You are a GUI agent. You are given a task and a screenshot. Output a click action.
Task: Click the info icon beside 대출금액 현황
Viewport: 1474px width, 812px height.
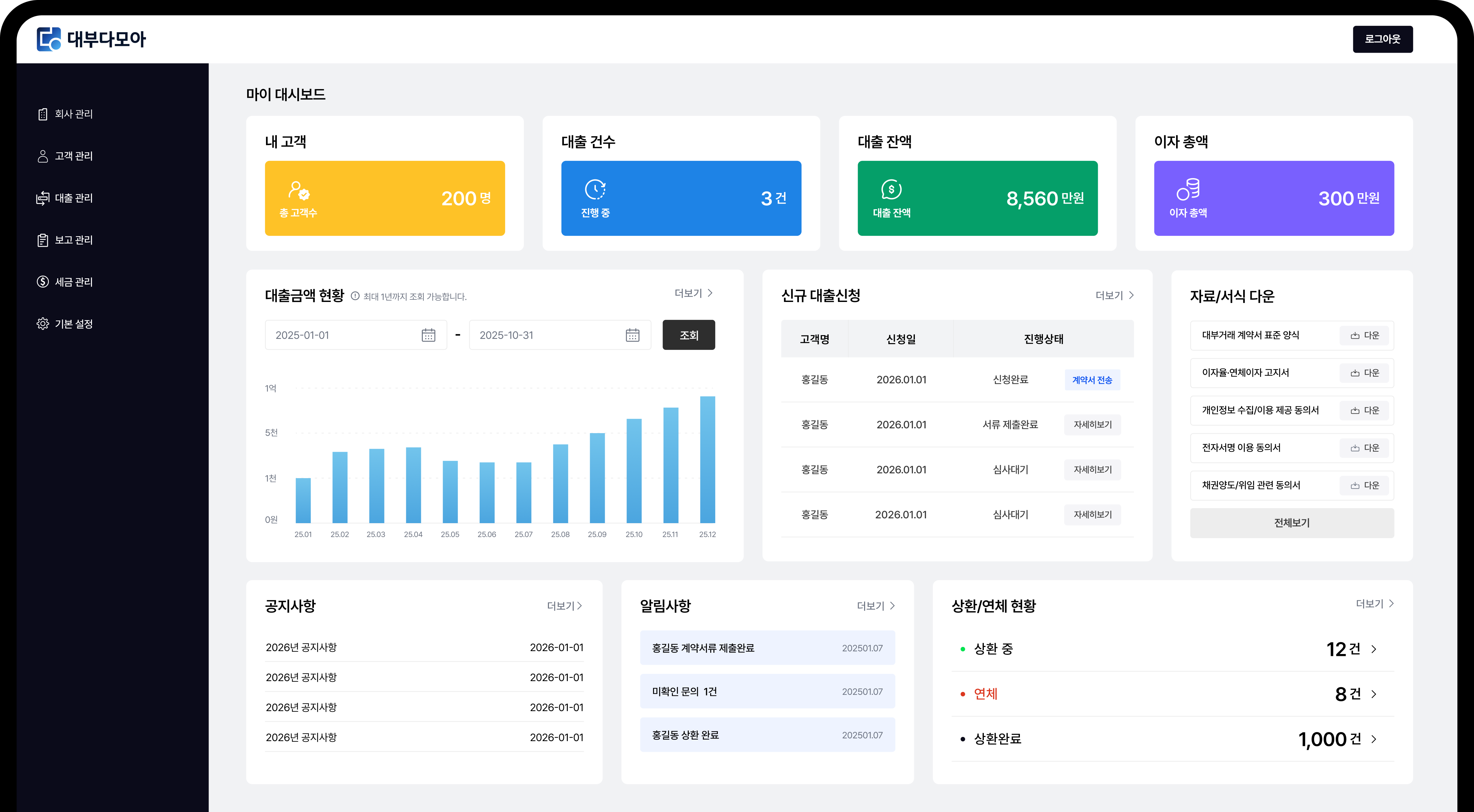point(355,296)
